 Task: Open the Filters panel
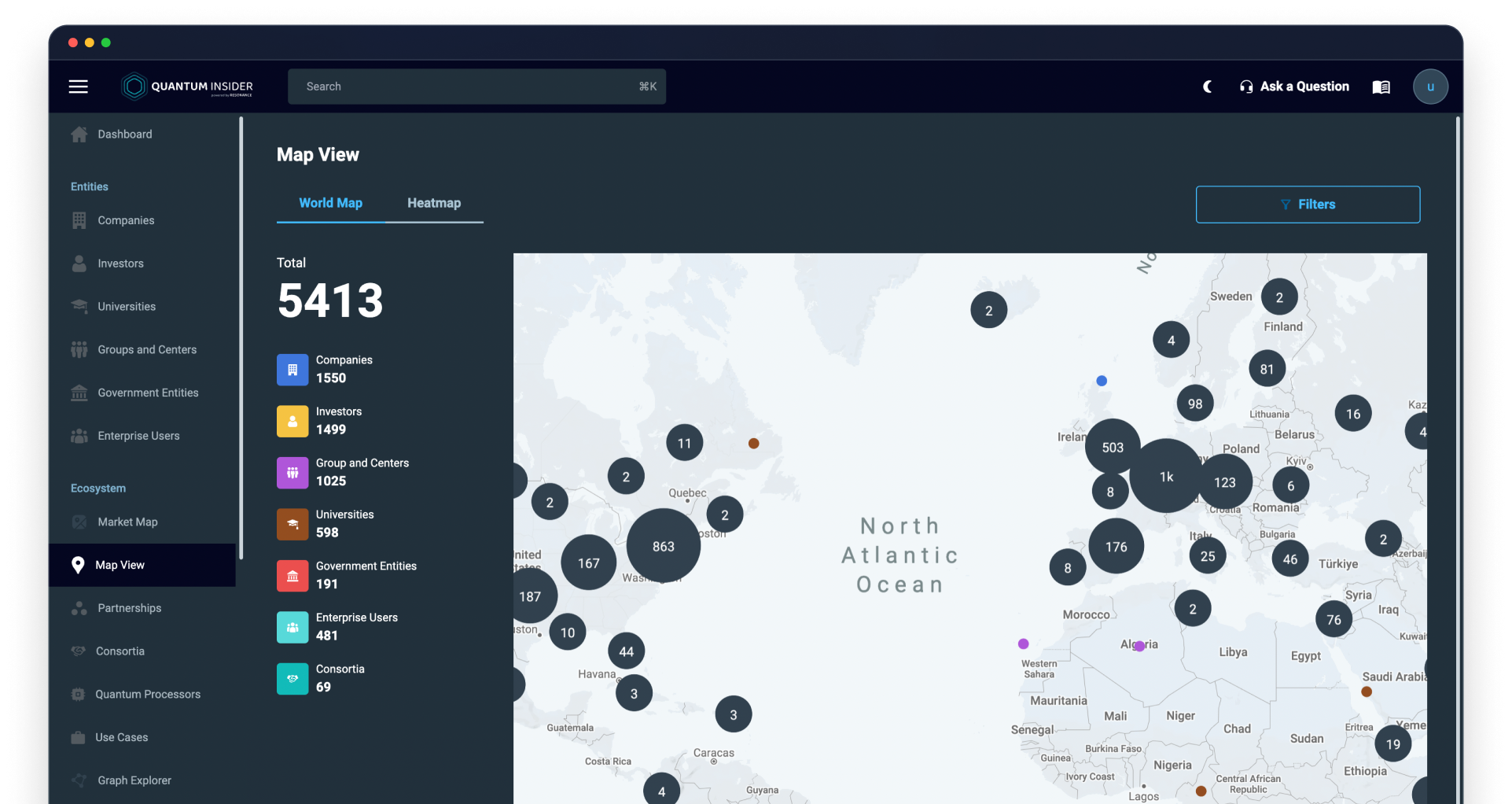click(x=1308, y=205)
